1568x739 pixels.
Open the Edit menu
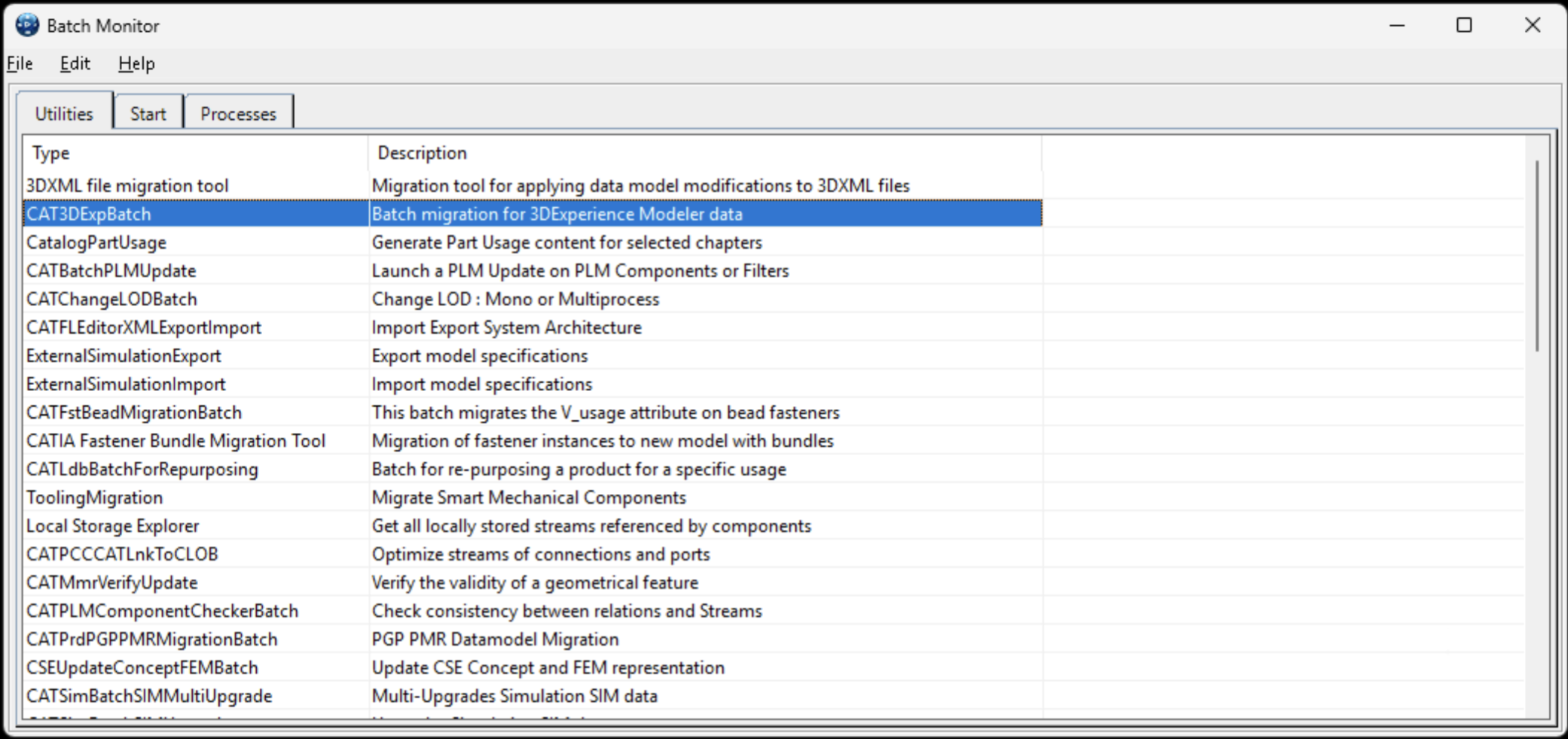[75, 64]
